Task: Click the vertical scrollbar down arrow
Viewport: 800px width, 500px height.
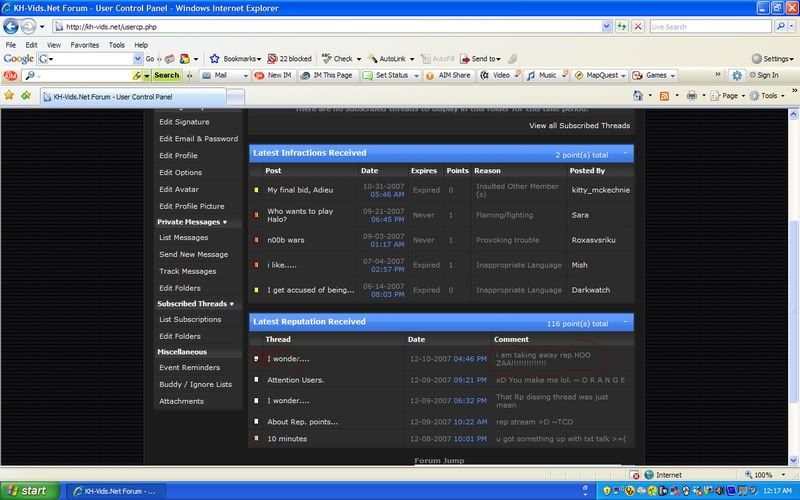Action: coord(791,458)
